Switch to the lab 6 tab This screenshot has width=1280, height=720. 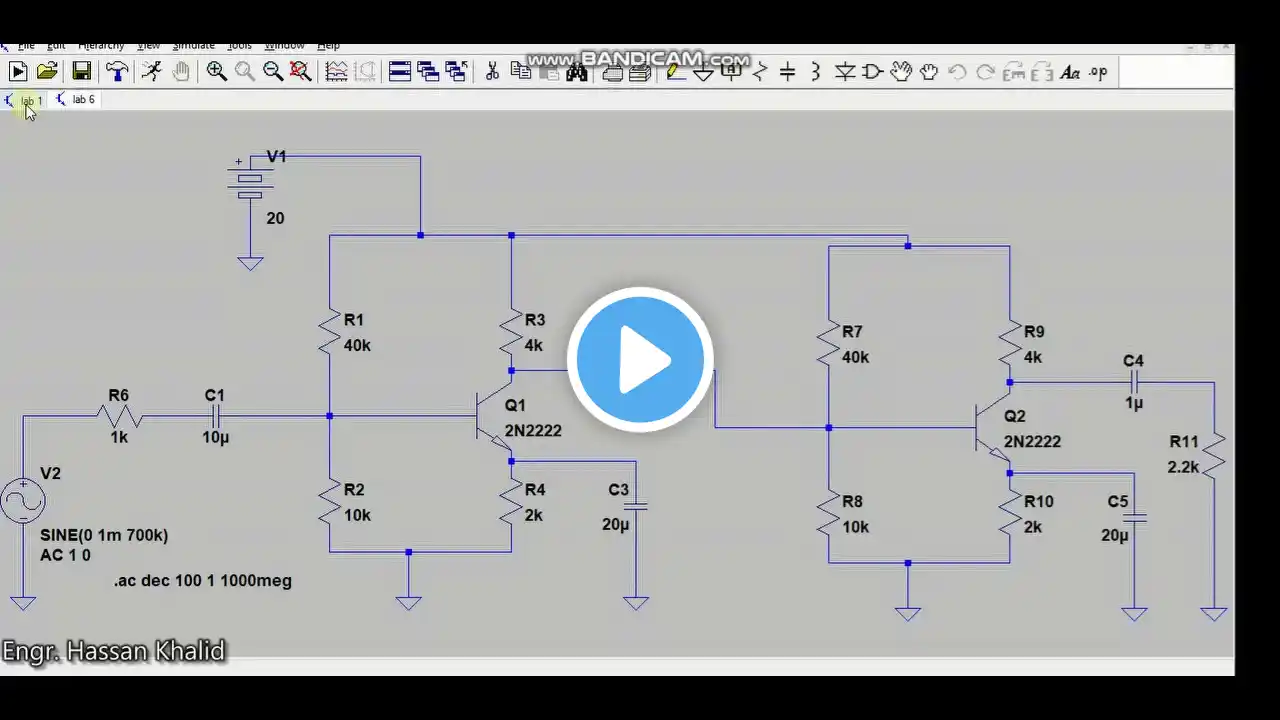tap(76, 100)
